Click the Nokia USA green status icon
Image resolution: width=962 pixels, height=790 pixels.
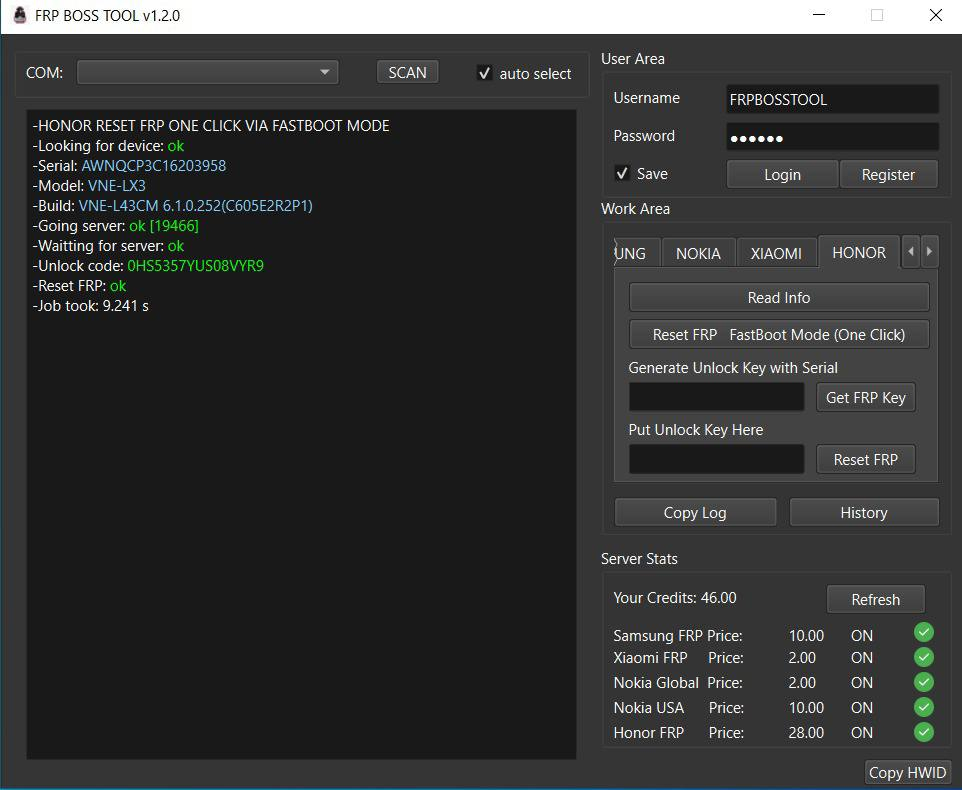tap(924, 707)
